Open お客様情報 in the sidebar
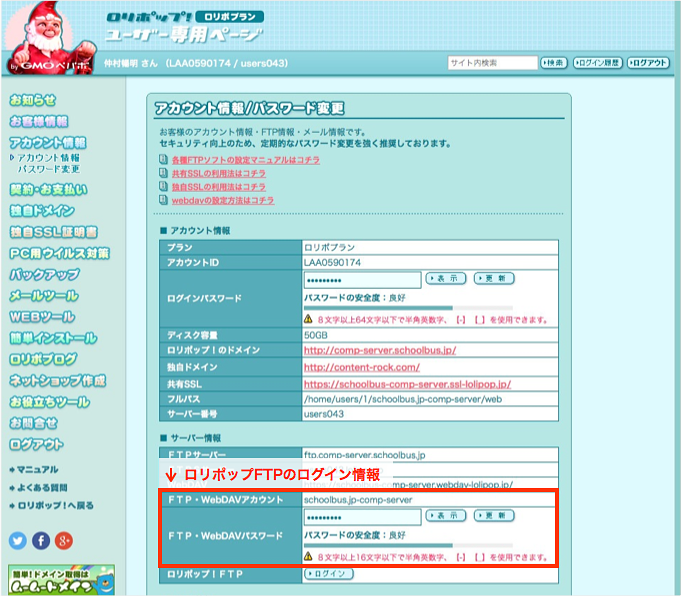The image size is (681, 596). 39,122
